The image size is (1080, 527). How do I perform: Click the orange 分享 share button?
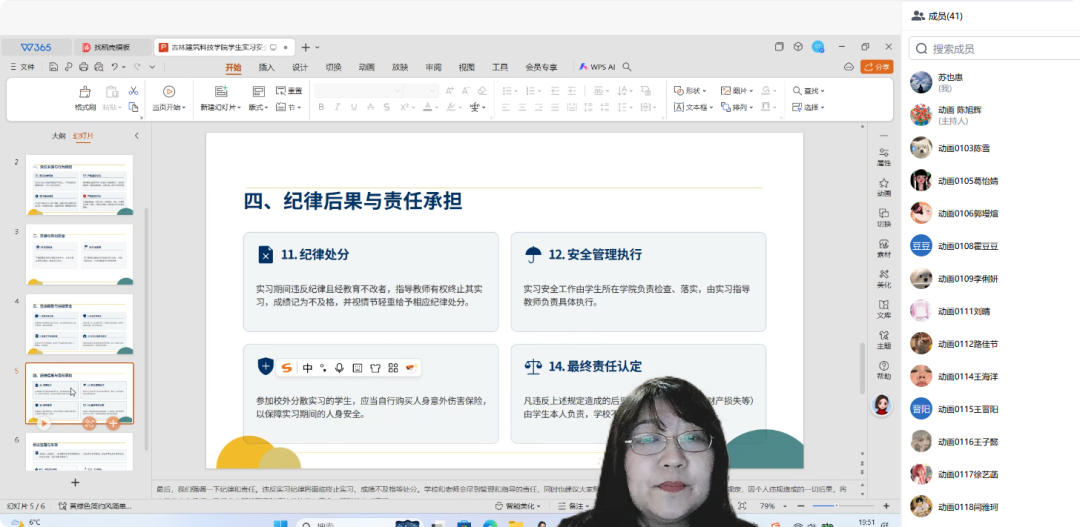pos(877,67)
